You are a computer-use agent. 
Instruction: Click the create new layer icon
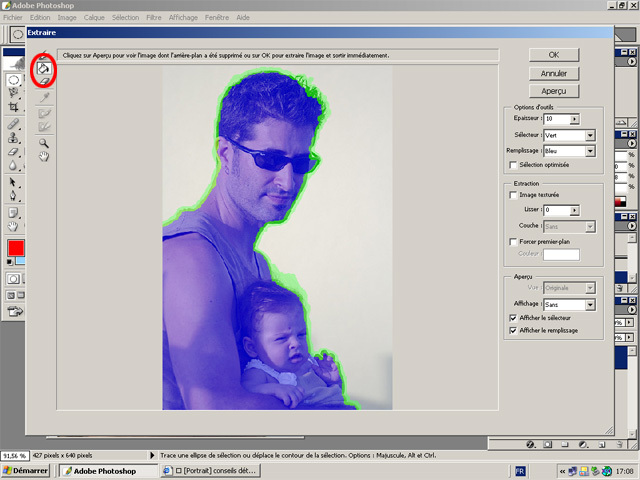point(602,444)
